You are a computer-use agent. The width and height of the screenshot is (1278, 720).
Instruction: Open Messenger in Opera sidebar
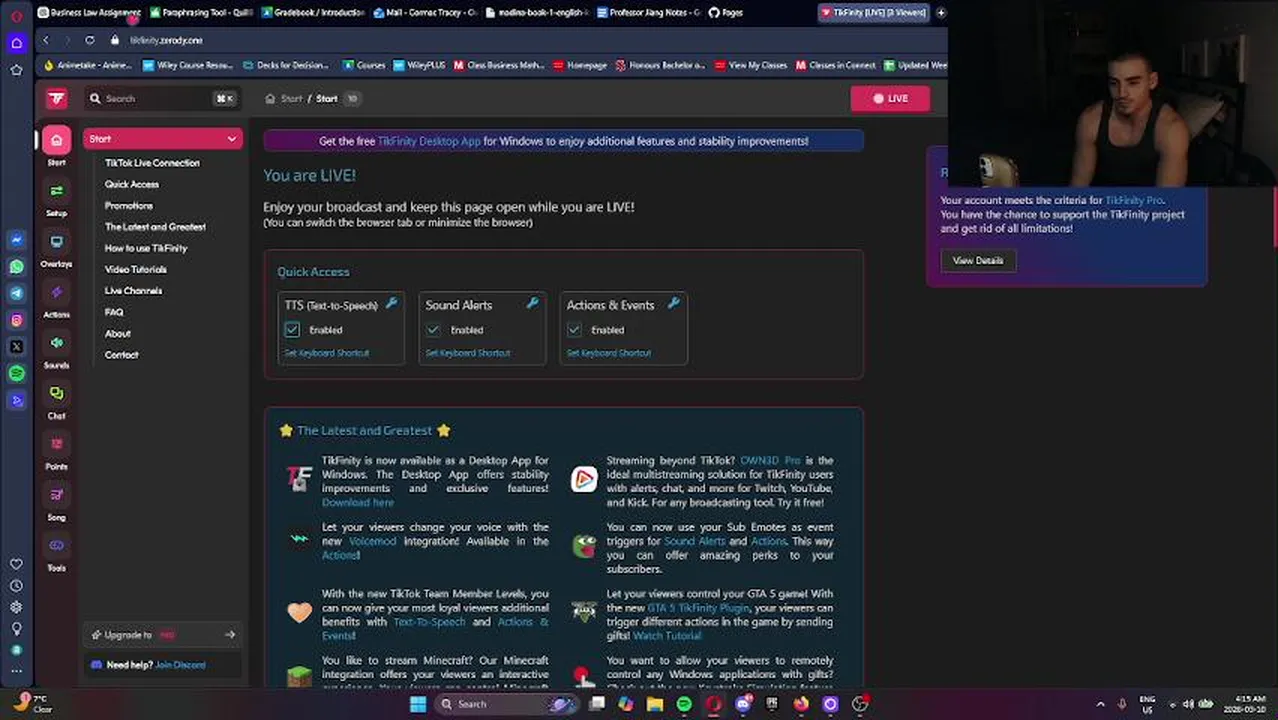[16, 240]
